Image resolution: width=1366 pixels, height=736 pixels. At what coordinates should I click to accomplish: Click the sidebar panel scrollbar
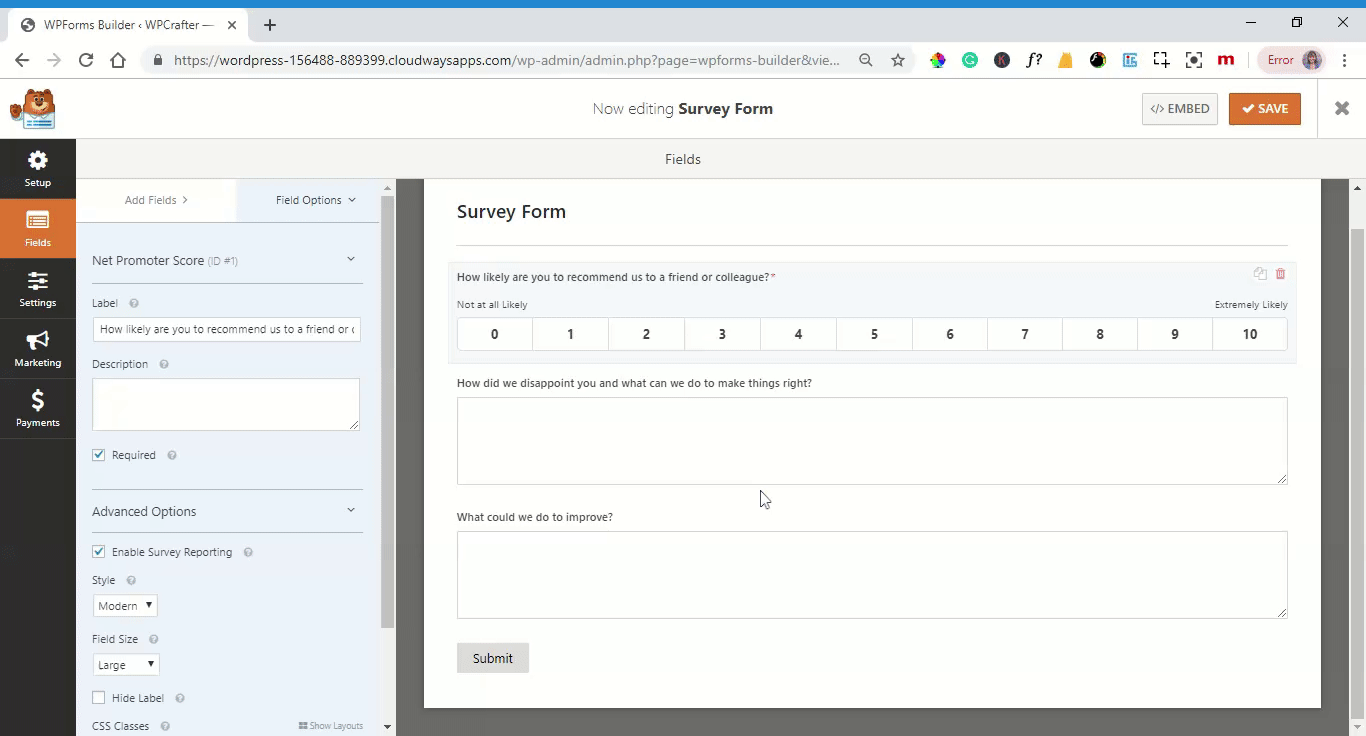pyautogui.click(x=388, y=412)
